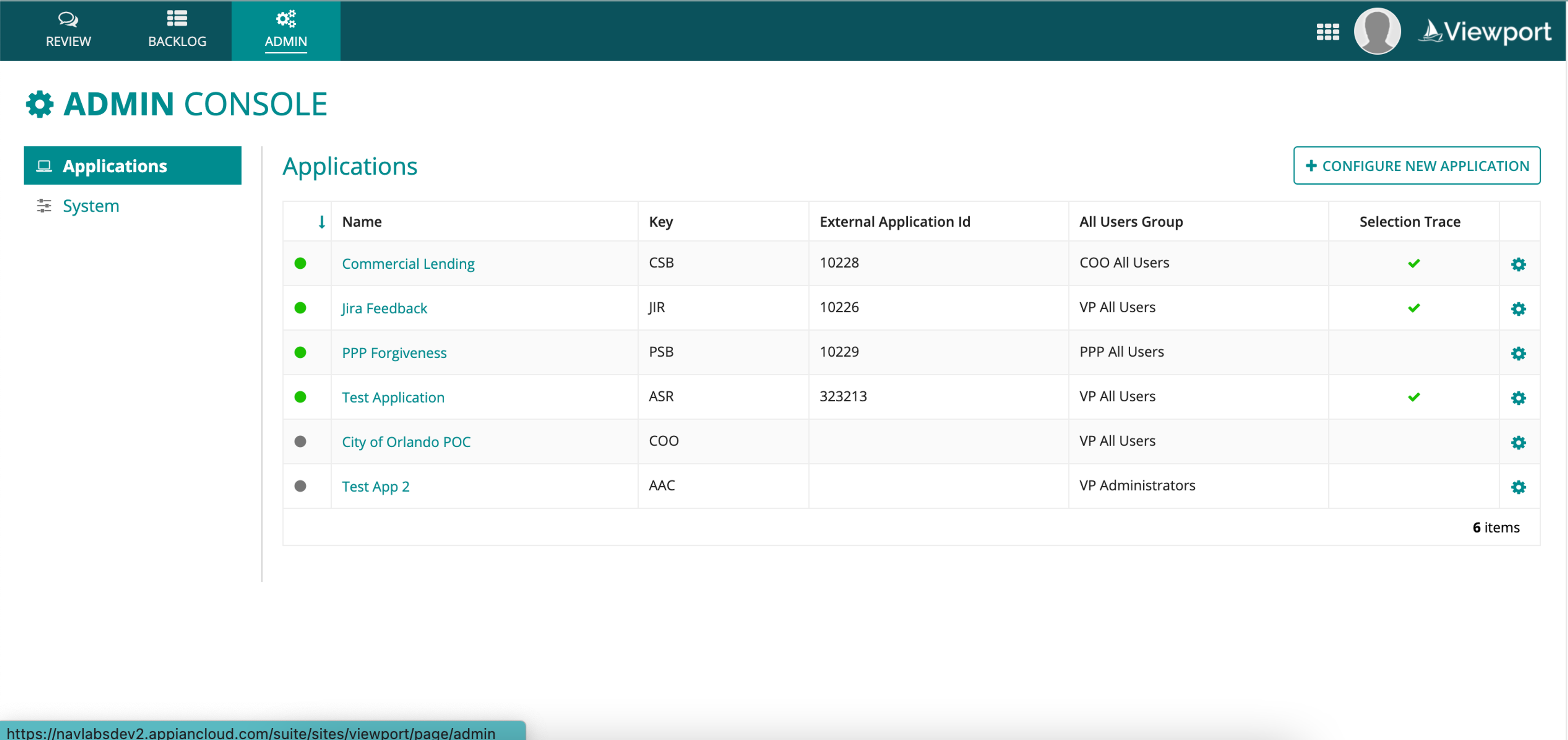Sort table by Name column
1568x740 pixels.
361,221
